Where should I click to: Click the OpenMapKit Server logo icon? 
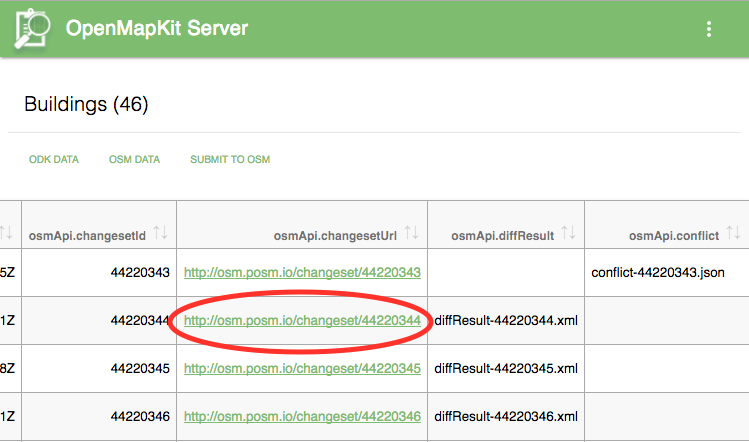pyautogui.click(x=32, y=29)
